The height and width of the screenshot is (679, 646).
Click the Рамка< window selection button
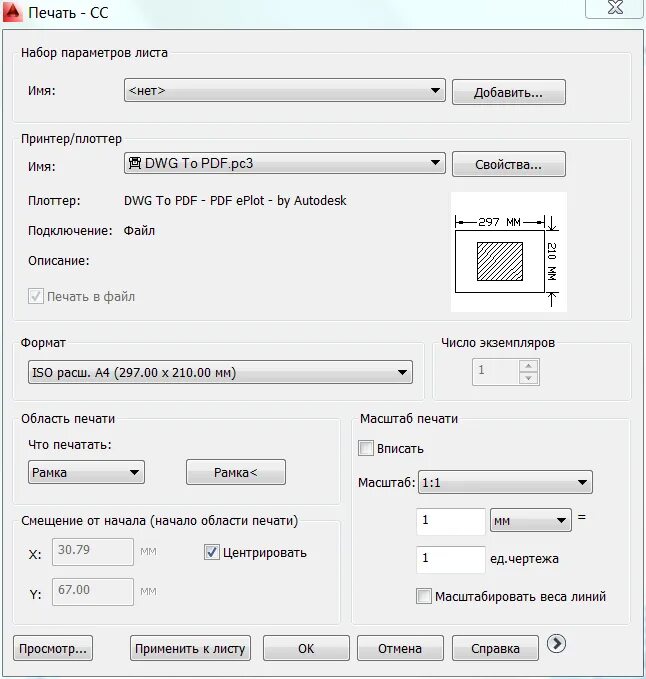tap(236, 472)
